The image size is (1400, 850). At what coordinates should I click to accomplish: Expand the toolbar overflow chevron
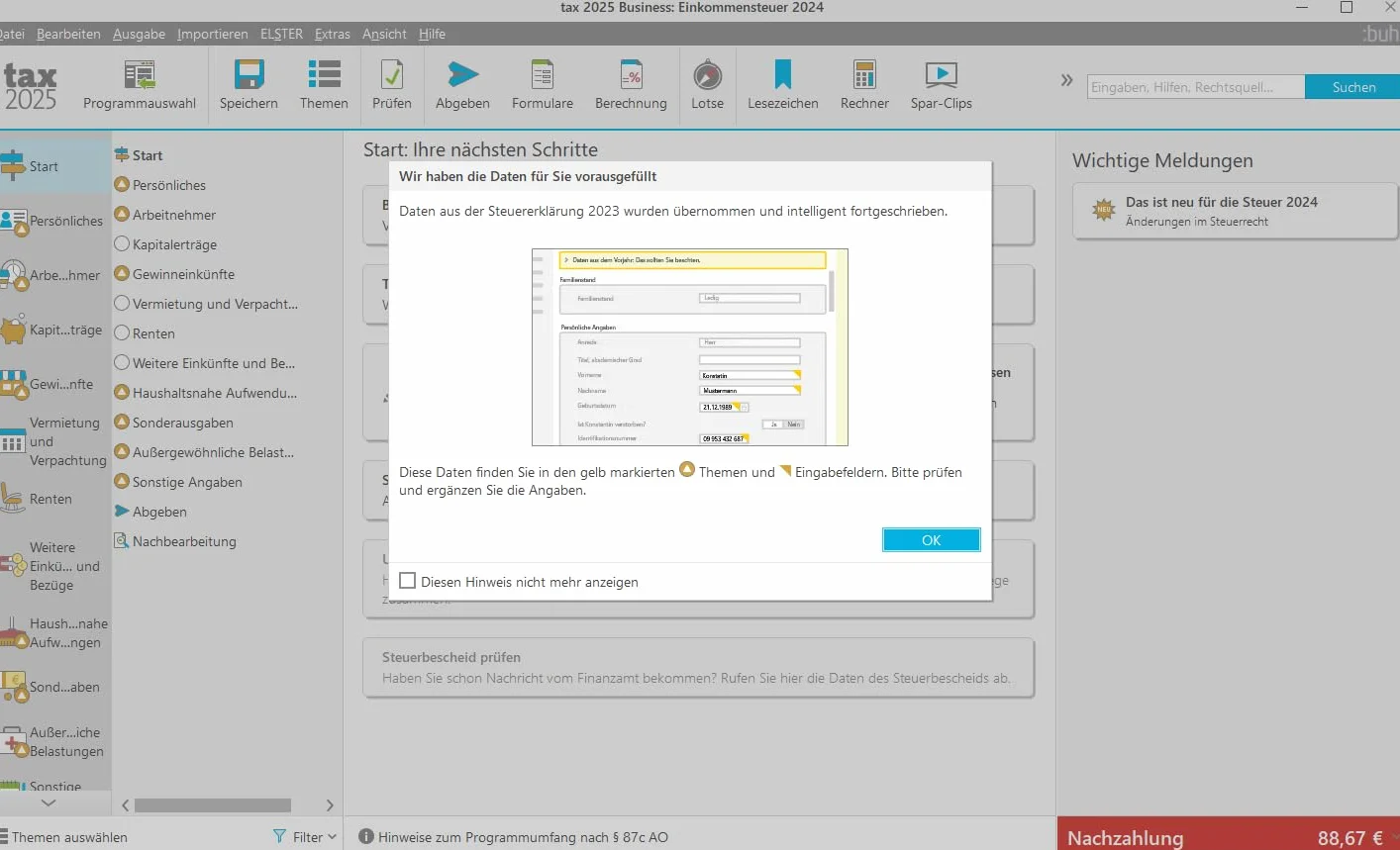pos(1066,80)
